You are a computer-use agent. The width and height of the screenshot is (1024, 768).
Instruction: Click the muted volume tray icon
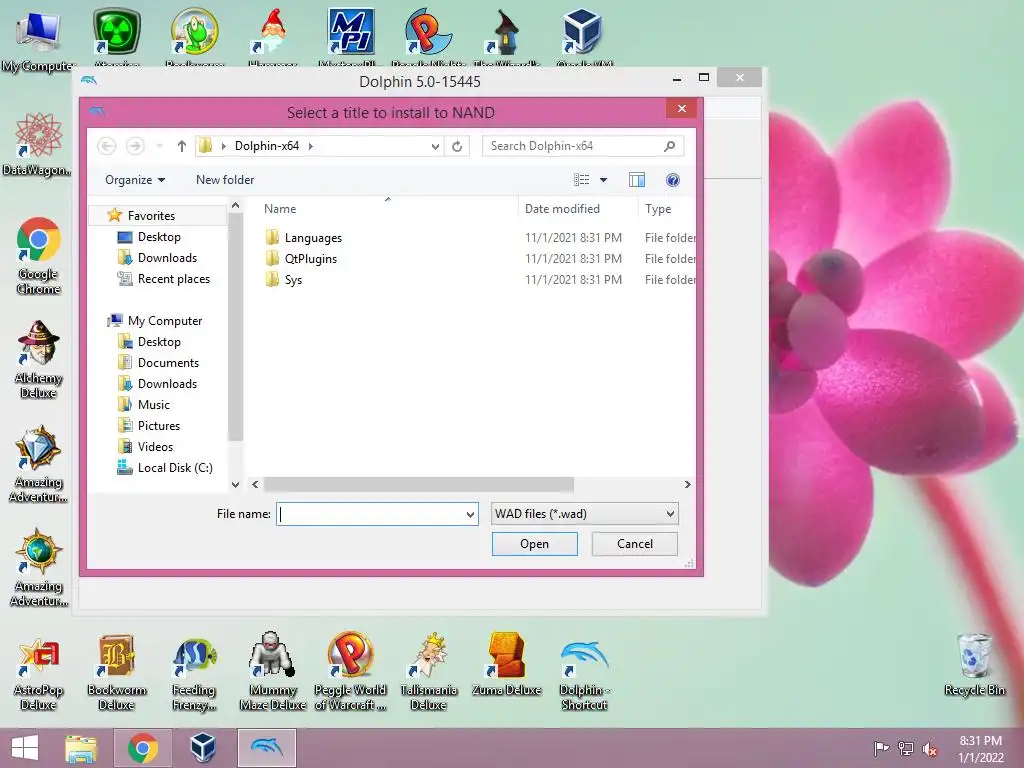930,748
